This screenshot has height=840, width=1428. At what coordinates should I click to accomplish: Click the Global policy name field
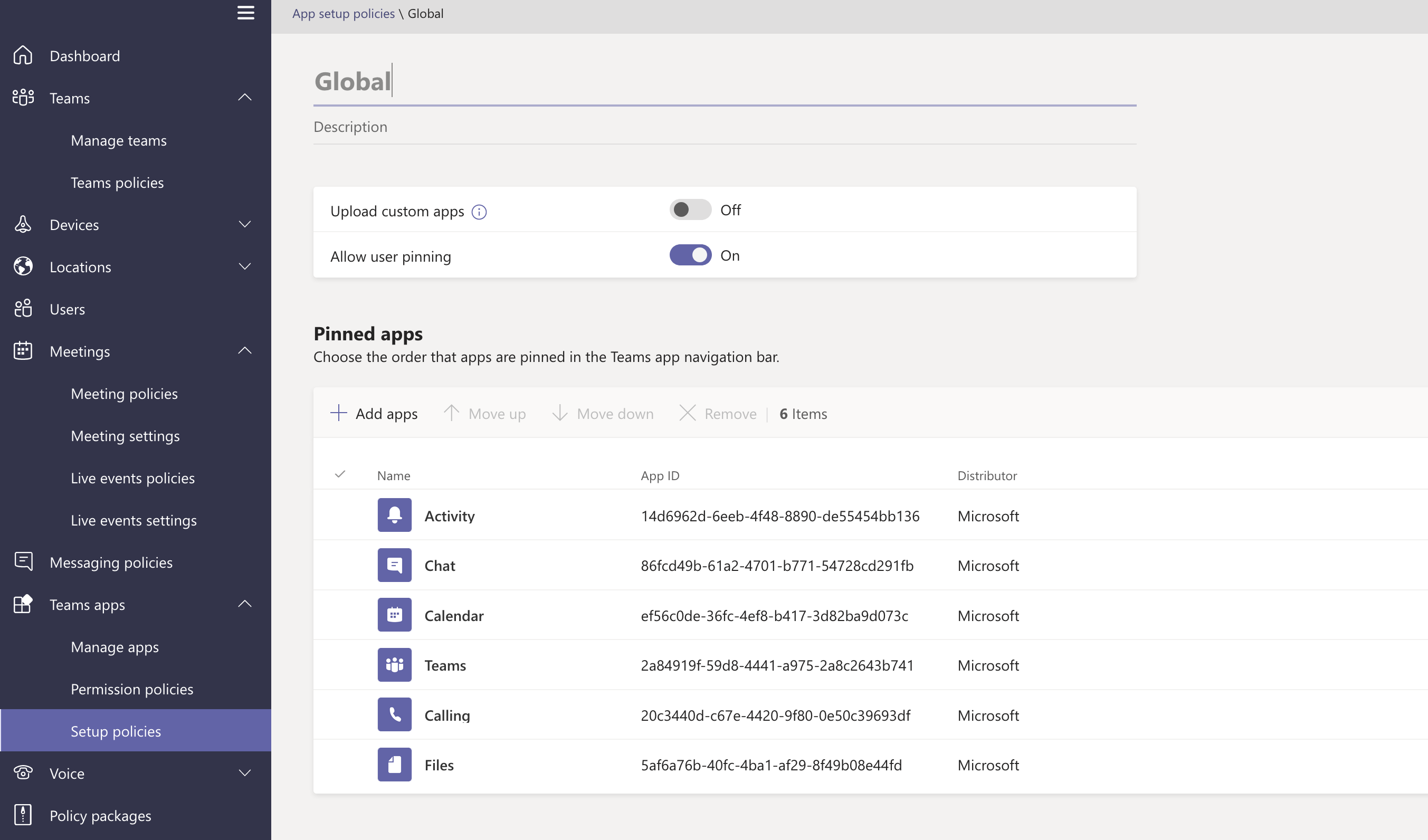pos(725,82)
